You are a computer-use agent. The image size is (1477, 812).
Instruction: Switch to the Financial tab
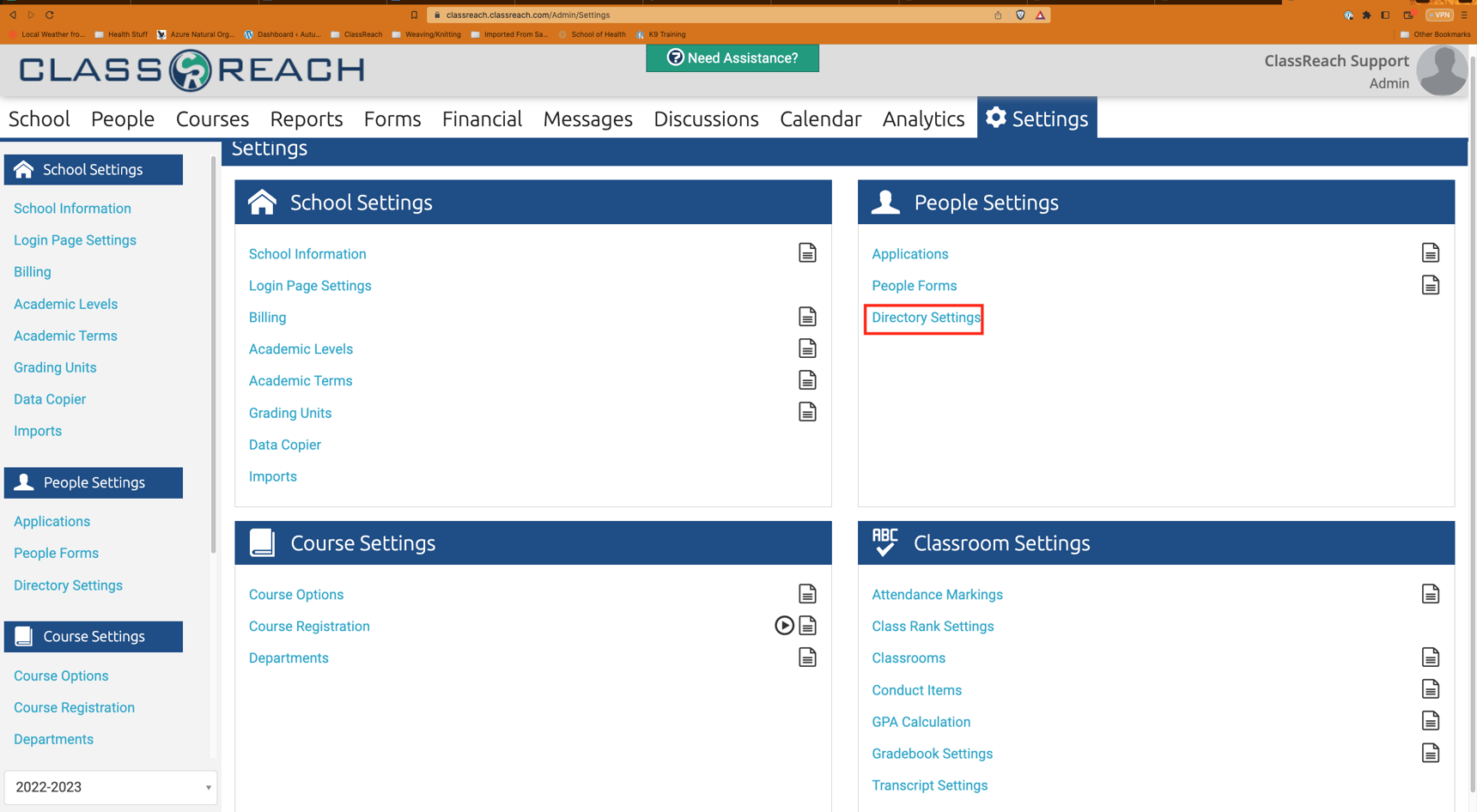[x=482, y=118]
